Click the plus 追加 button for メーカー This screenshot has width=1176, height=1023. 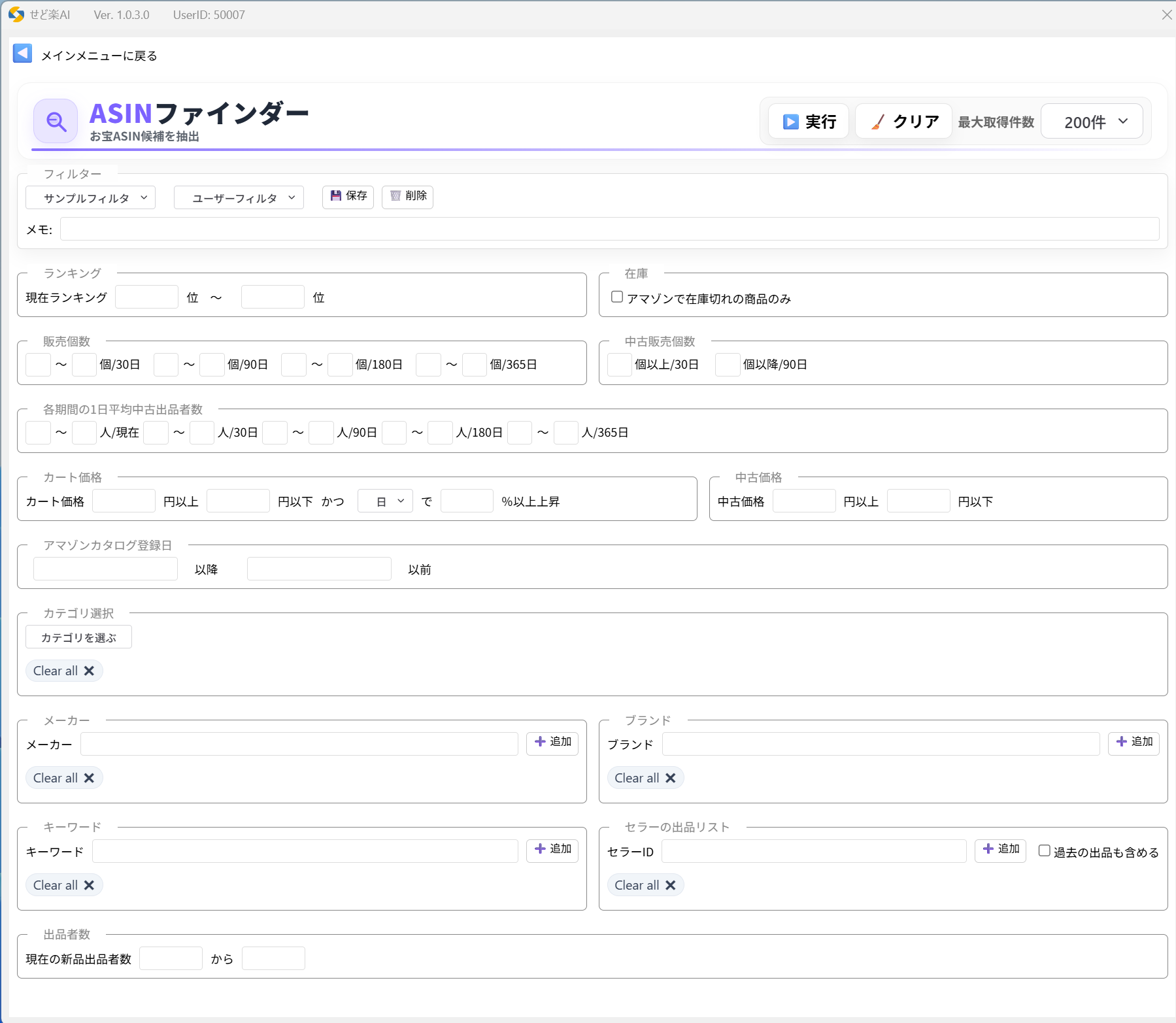click(552, 742)
